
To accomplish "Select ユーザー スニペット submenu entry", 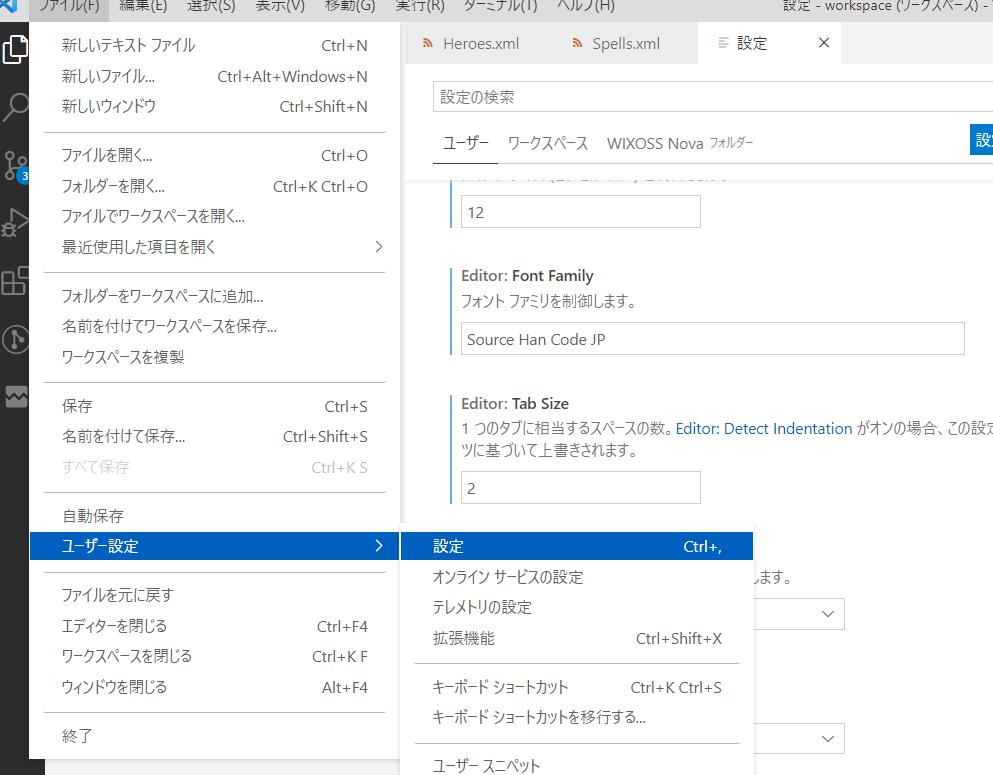I will [x=577, y=766].
